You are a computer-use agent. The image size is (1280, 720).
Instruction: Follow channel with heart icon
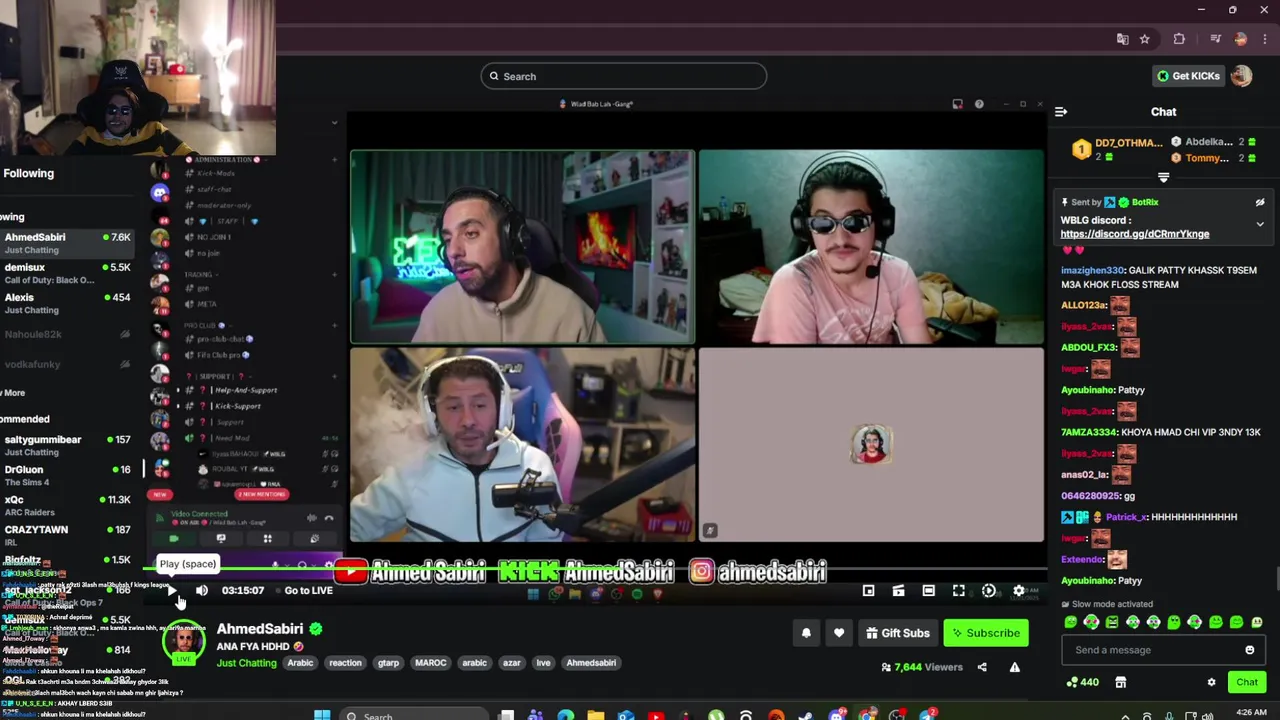(838, 633)
